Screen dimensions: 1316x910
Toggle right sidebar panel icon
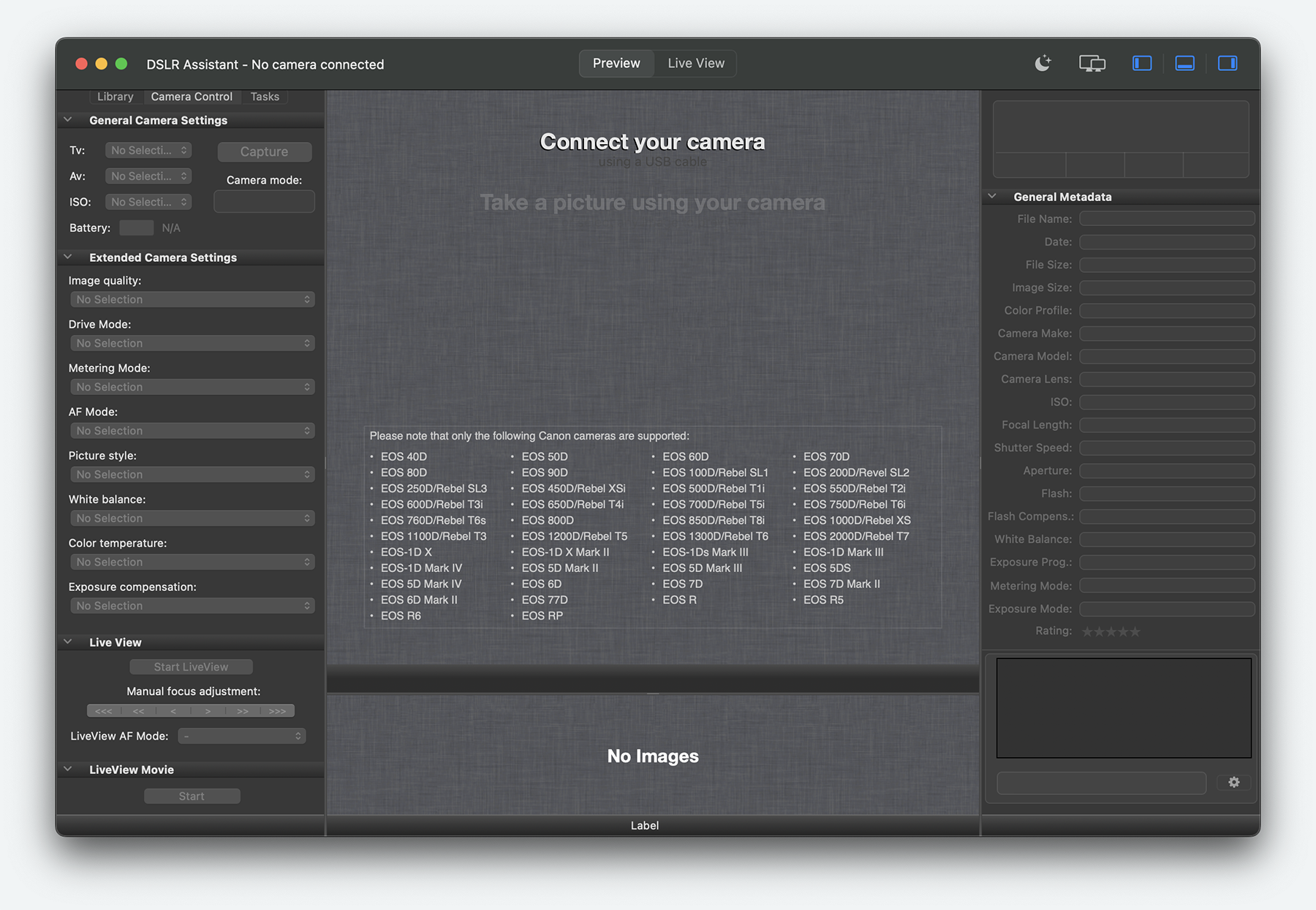click(x=1228, y=64)
